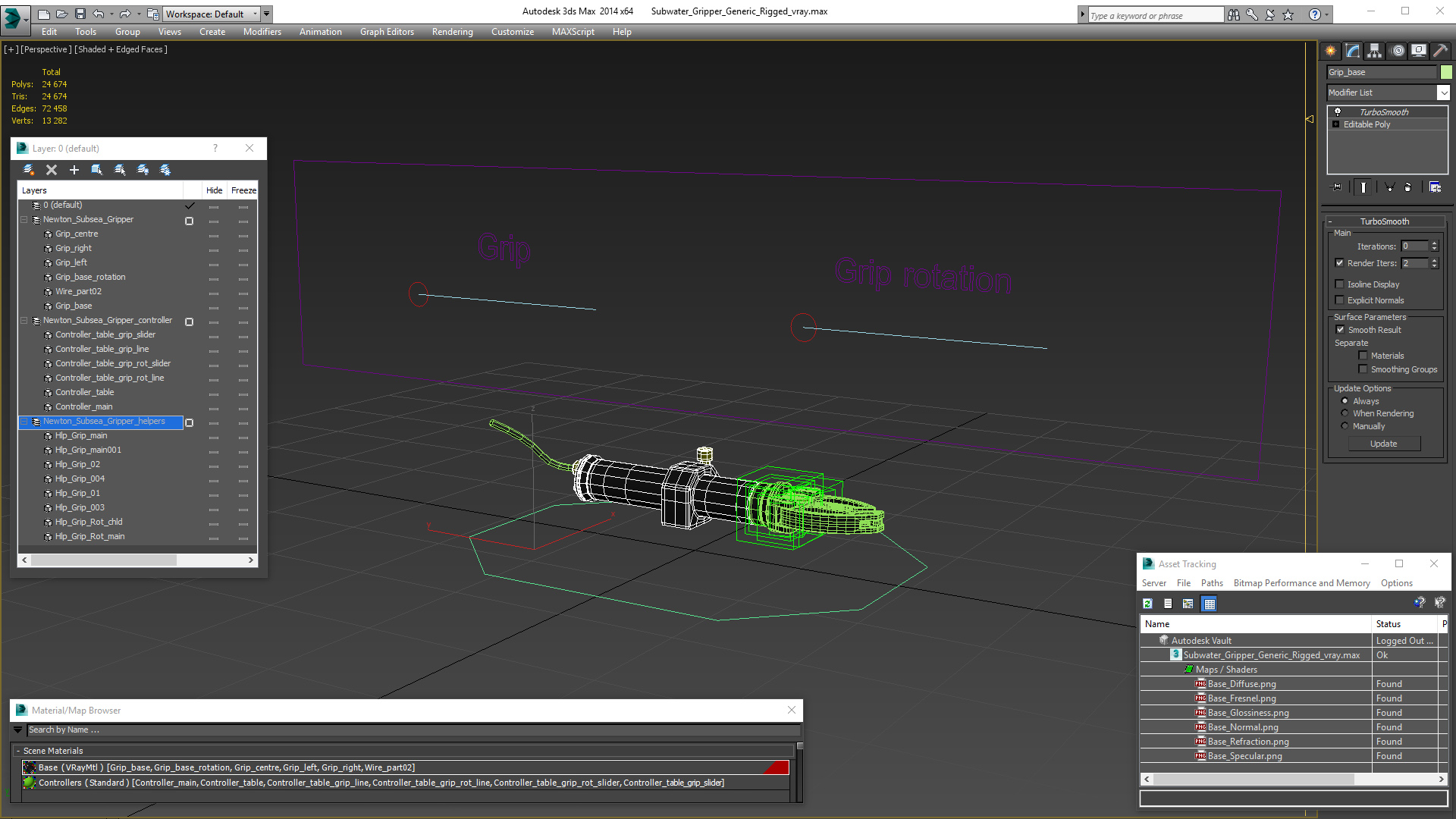Add selected objects to layer with plus icon

[74, 170]
